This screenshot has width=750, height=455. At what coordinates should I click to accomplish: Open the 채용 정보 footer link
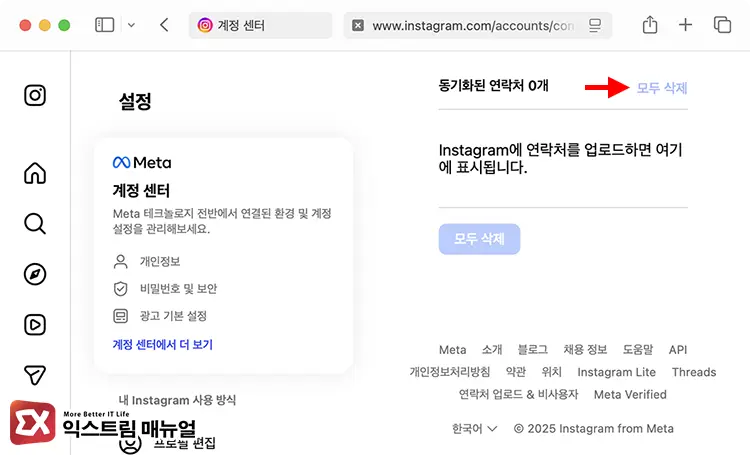coord(585,350)
